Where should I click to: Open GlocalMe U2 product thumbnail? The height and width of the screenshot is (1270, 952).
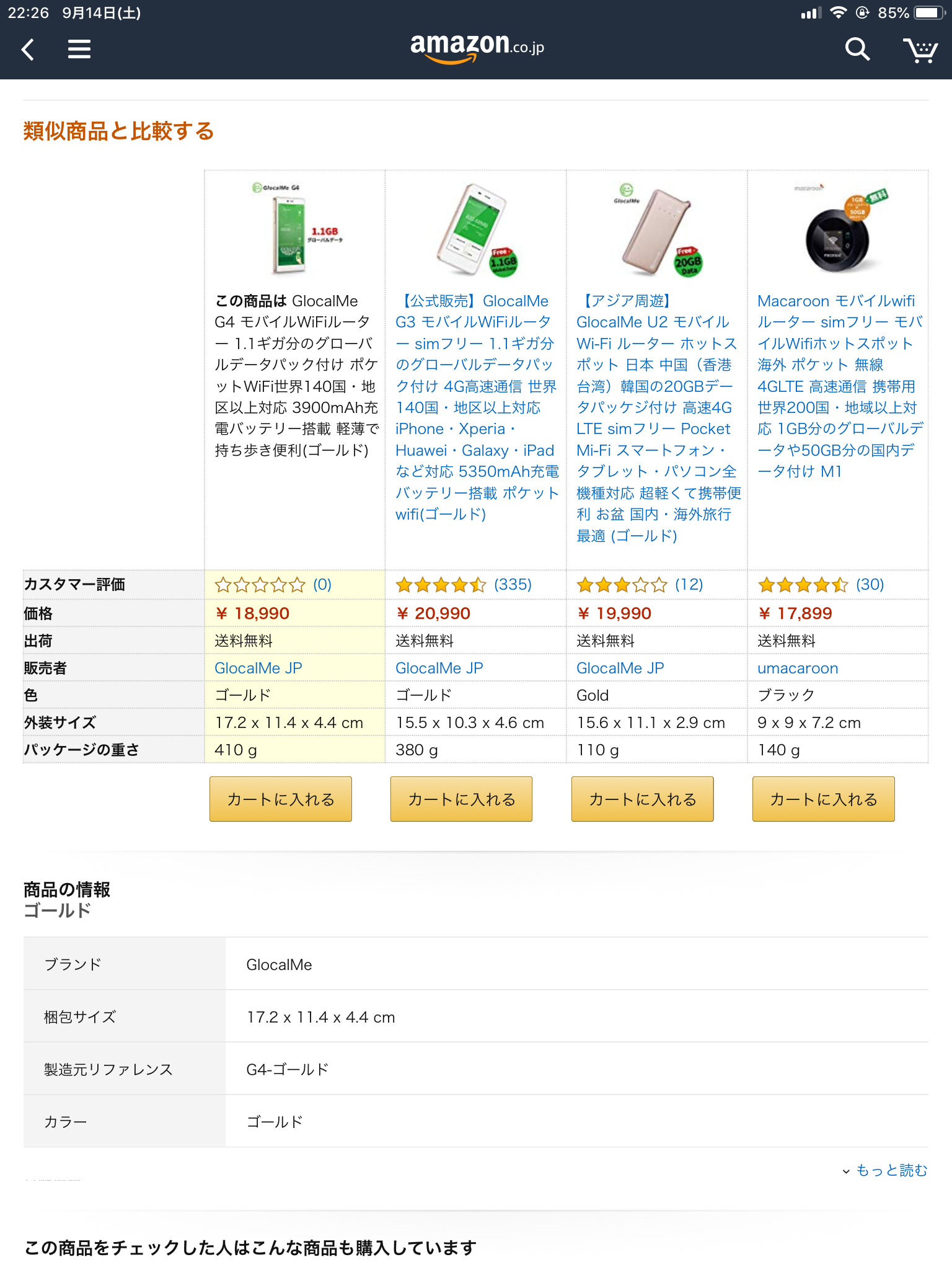point(657,231)
